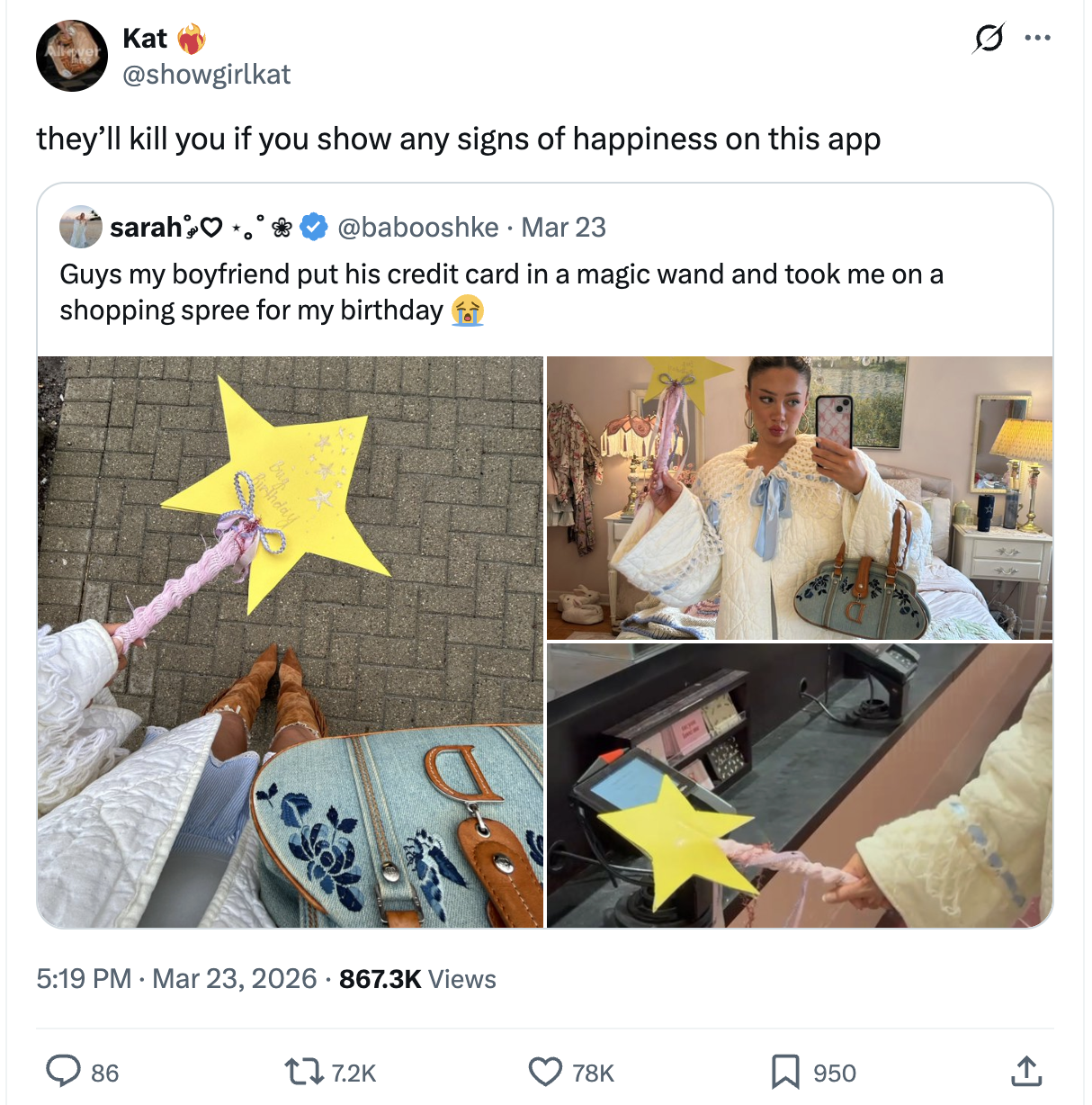Bookmark the post using the bookmark icon
This screenshot has height=1105, width=1092.
(x=786, y=1072)
